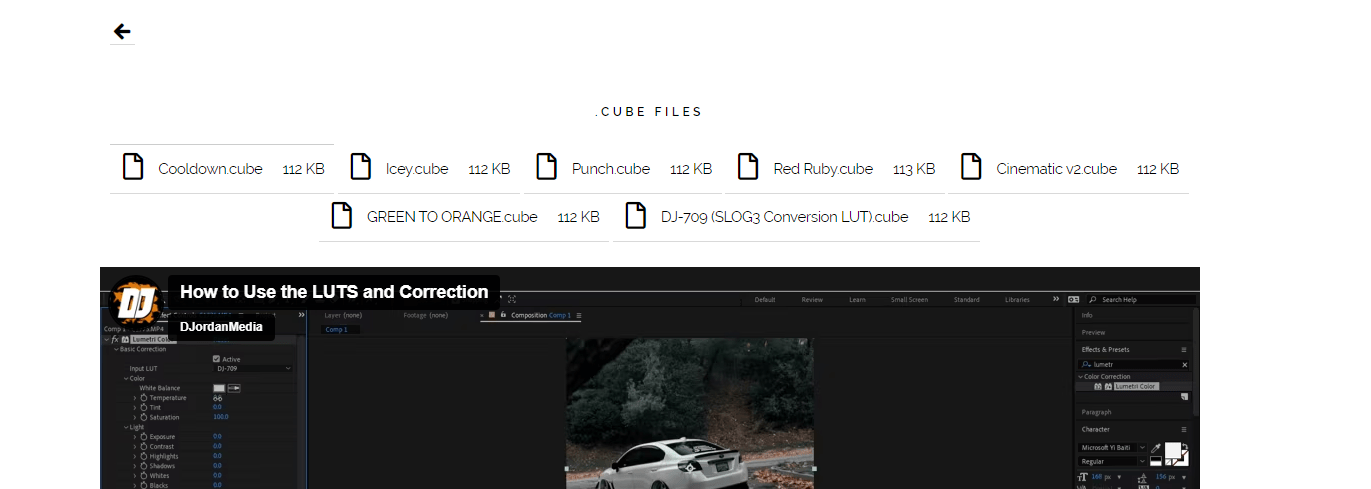Download Cinematic v2.cube file link
1371x489 pixels.
[x=1056, y=169]
